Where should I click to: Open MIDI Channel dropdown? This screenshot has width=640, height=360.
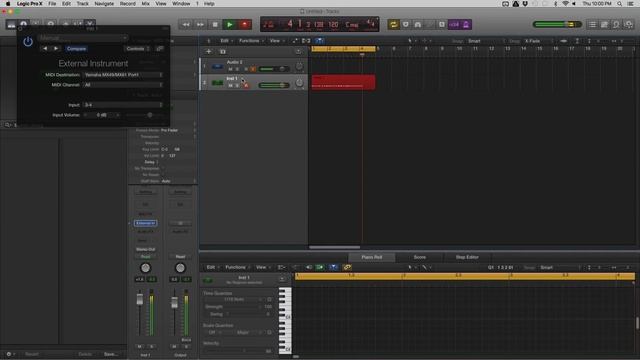pyautogui.click(x=123, y=85)
